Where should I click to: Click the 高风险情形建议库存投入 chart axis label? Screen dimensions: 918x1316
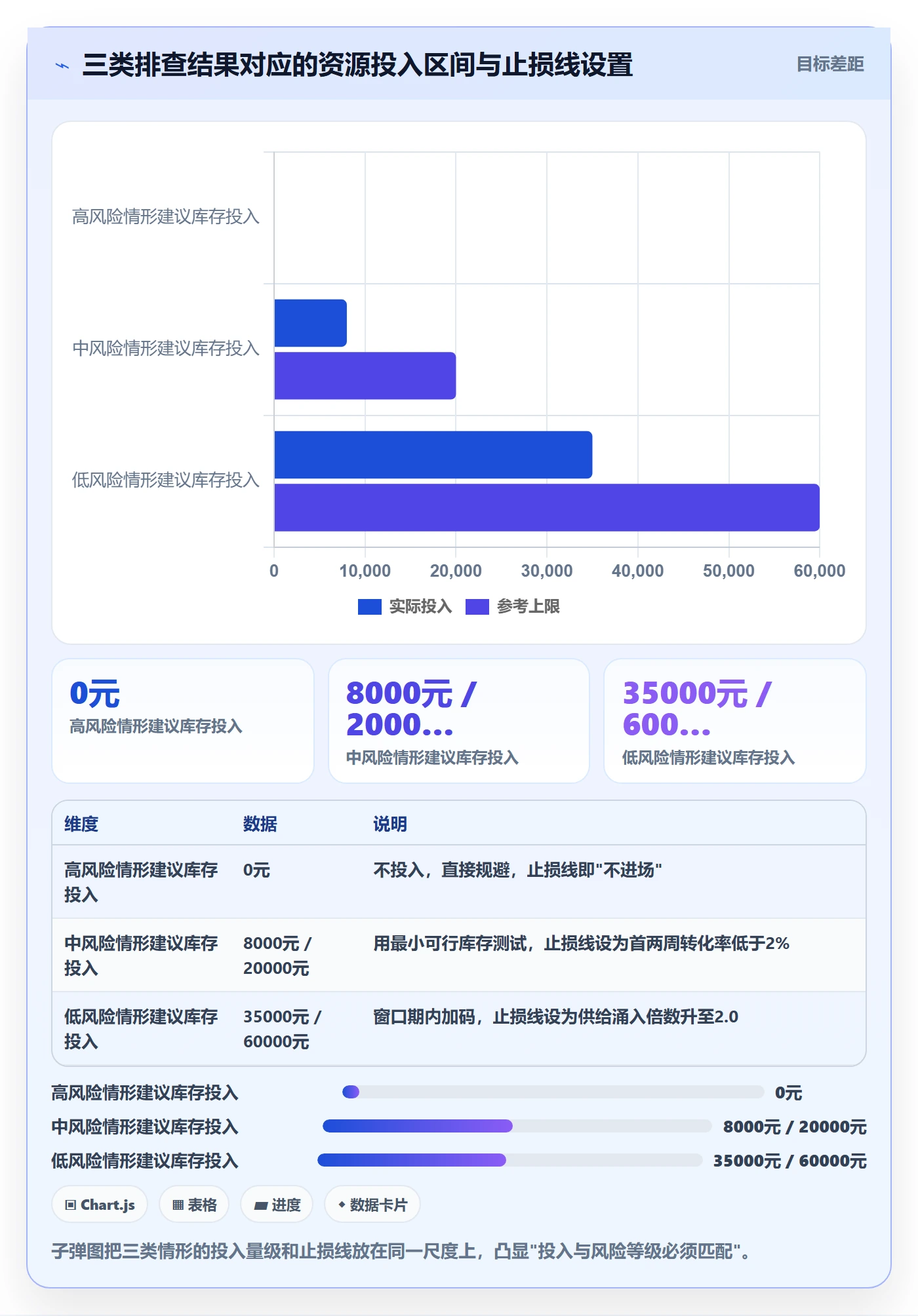(166, 217)
